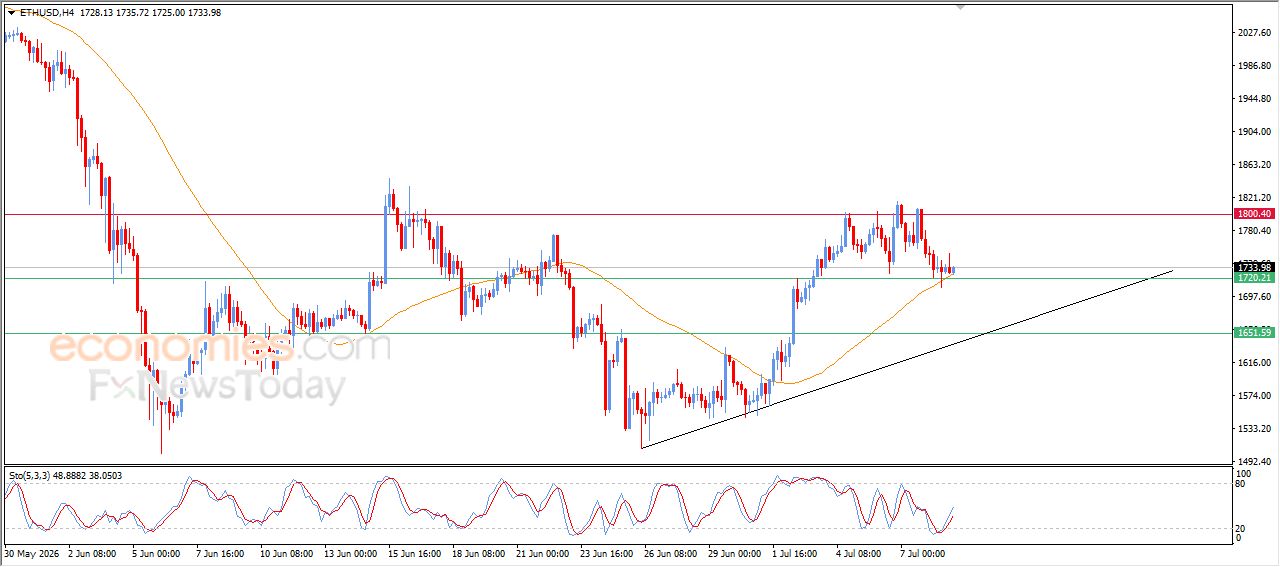Click the 26 Jun 08:00 time label
Image resolution: width=1280 pixels, height=567 pixels.
(669, 552)
